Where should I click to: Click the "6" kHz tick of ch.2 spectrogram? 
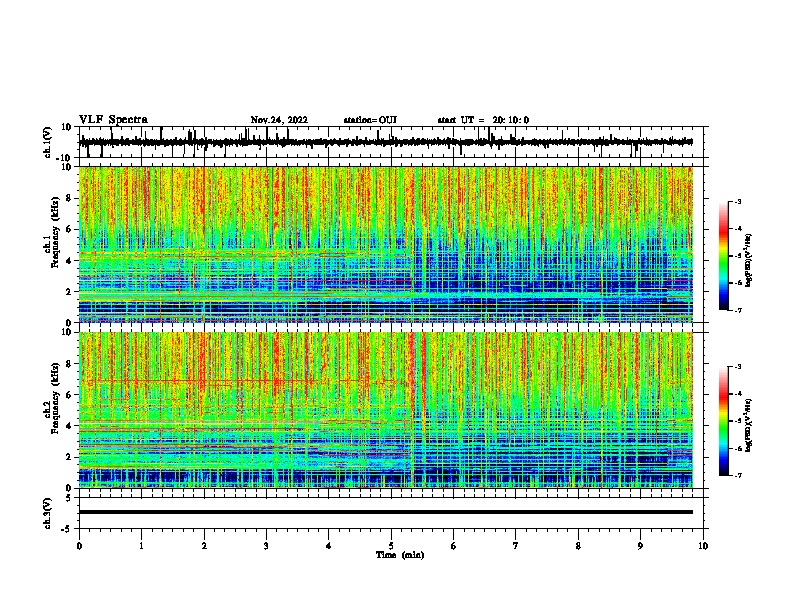69,395
